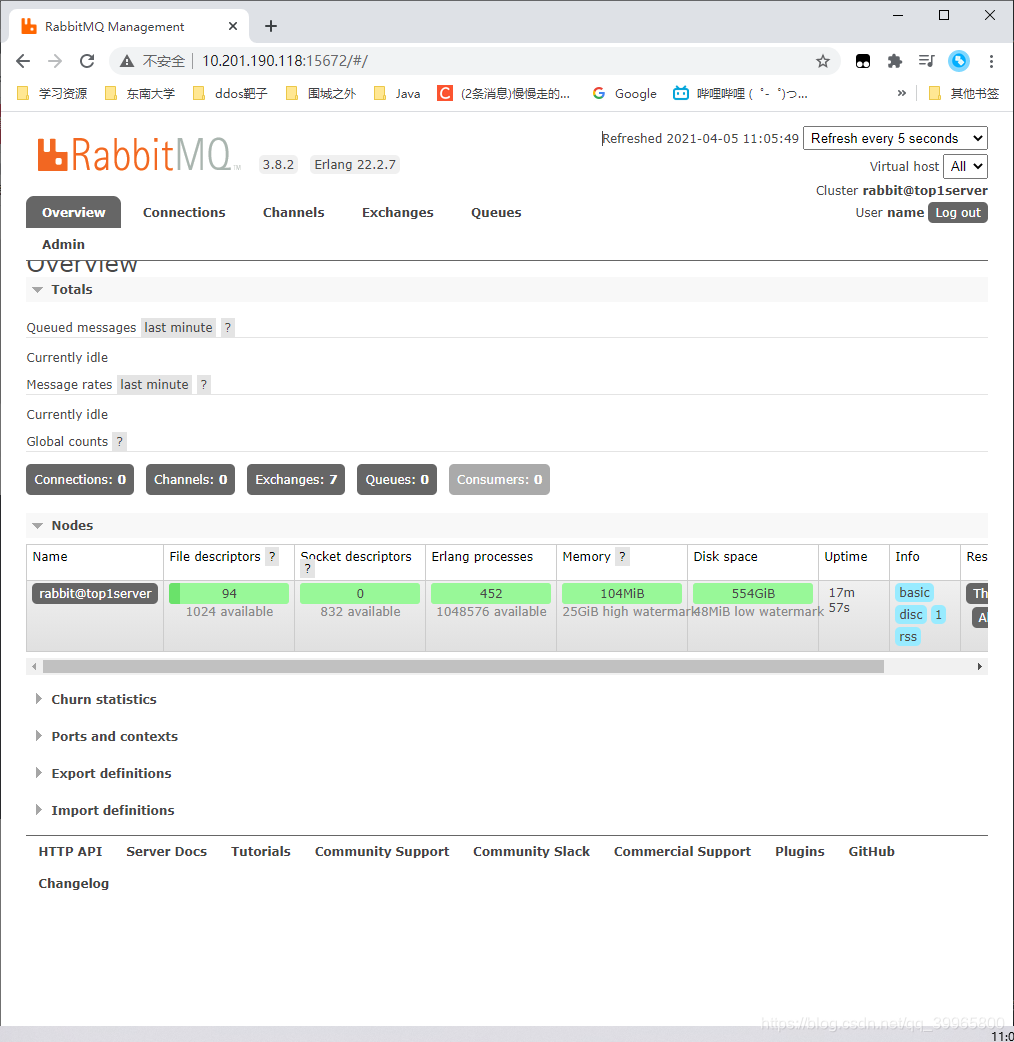This screenshot has width=1014, height=1042.
Task: Open the Plugins footer link
Action: pyautogui.click(x=799, y=852)
